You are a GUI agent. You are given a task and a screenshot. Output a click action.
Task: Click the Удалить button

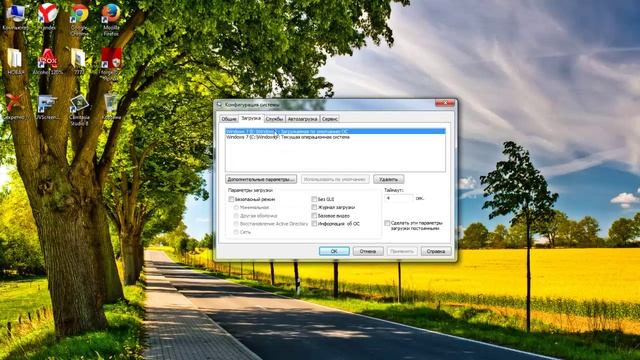(x=389, y=179)
